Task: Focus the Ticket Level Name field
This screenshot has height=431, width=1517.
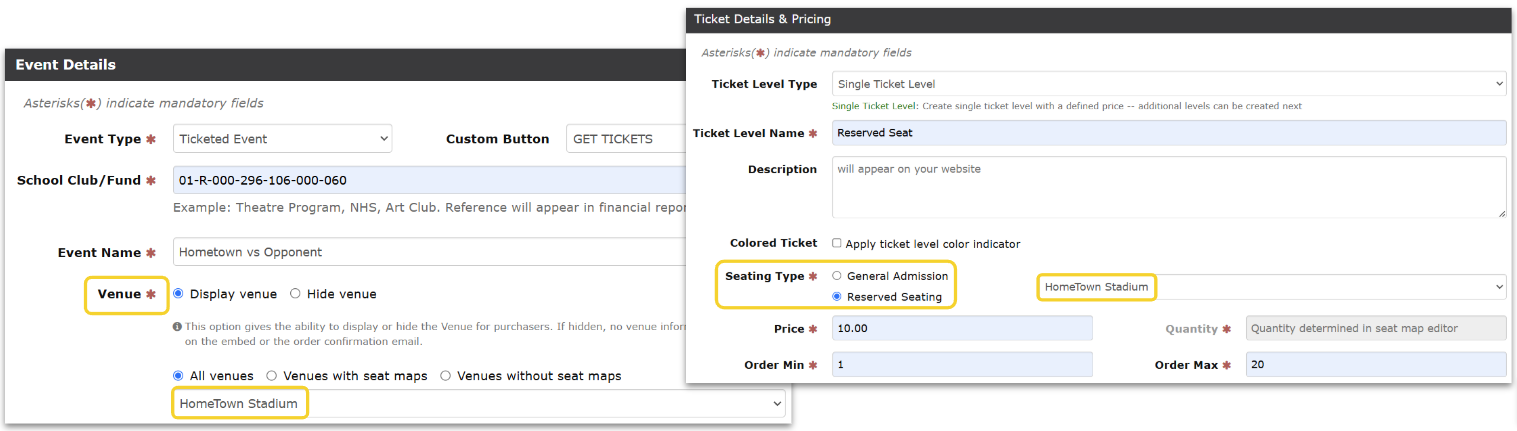Action: click(x=1168, y=133)
